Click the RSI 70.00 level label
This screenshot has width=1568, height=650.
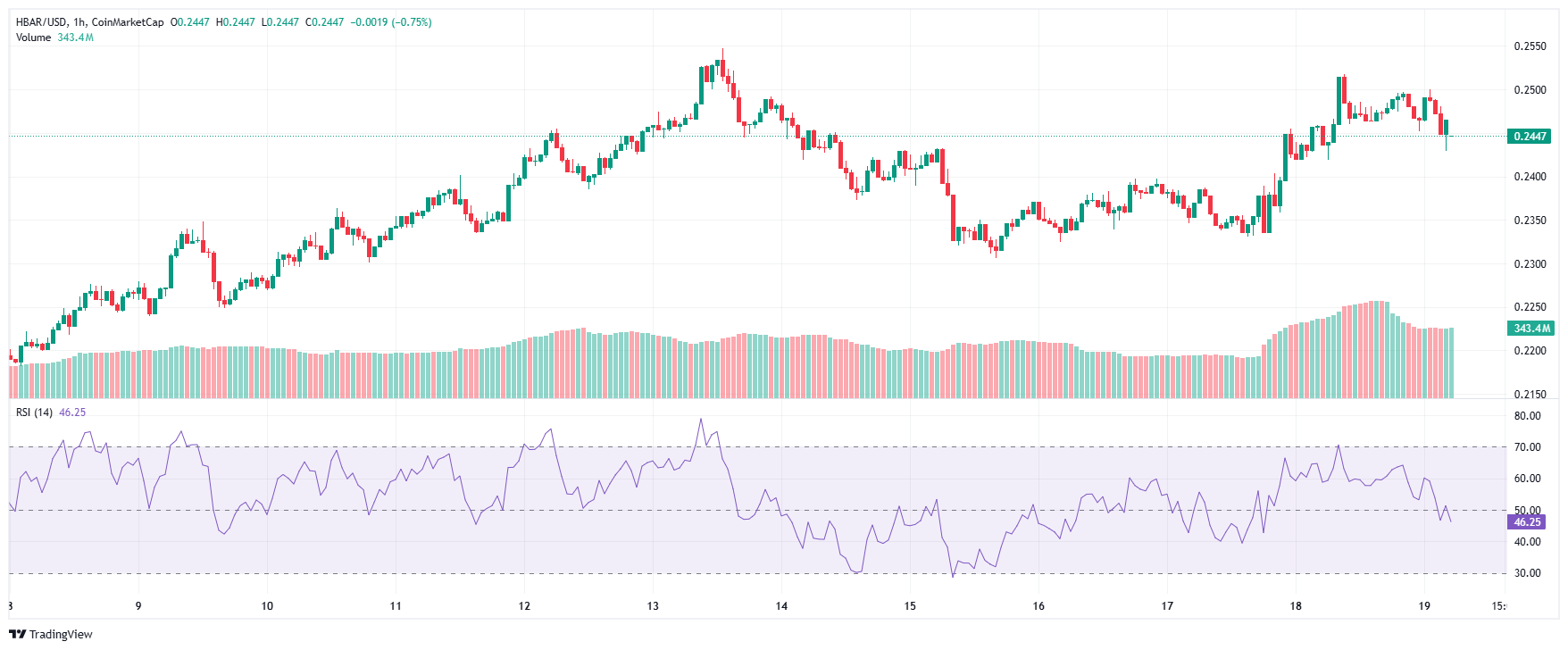1528,447
